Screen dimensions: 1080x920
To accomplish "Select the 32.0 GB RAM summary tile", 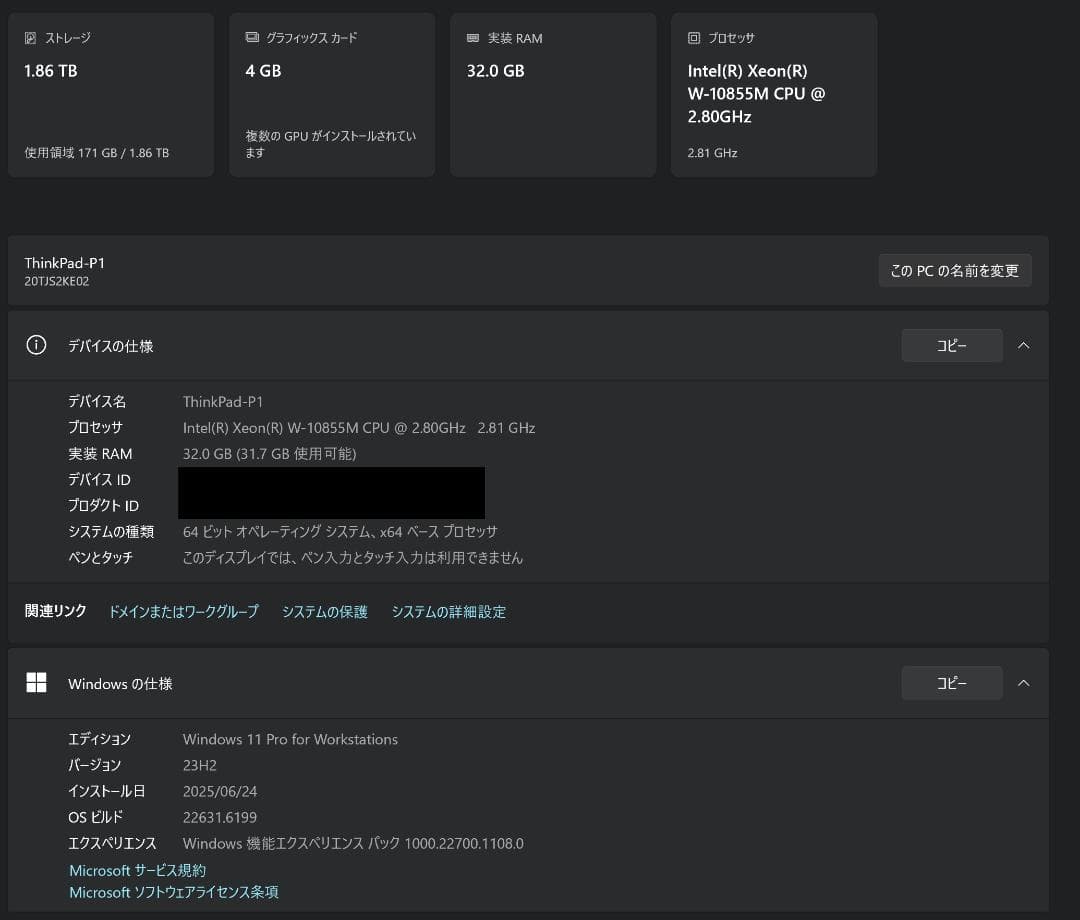I will [x=552, y=95].
